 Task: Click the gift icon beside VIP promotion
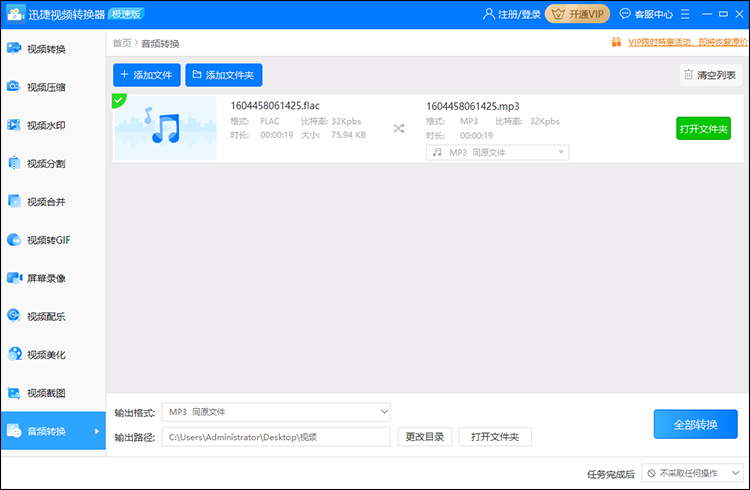pos(616,42)
